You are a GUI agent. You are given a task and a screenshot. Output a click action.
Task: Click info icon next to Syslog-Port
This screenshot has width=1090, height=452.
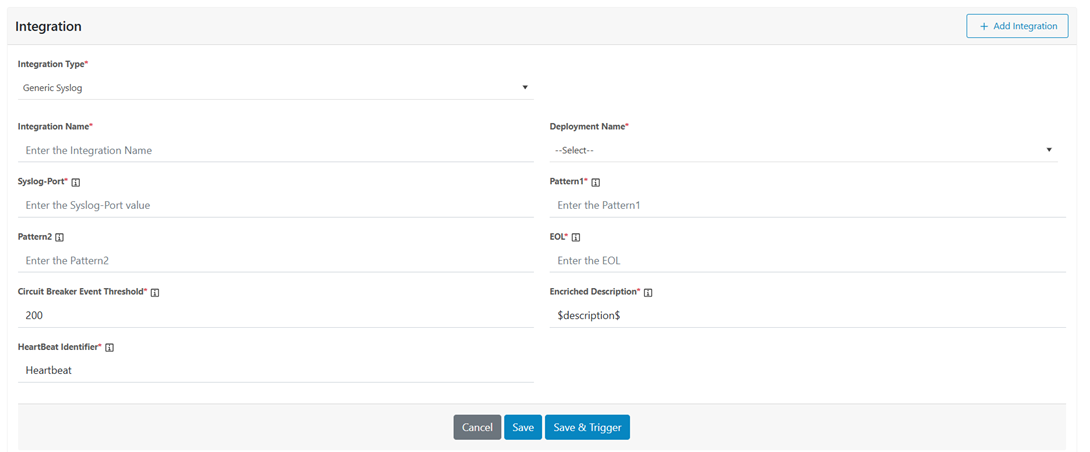[76, 182]
